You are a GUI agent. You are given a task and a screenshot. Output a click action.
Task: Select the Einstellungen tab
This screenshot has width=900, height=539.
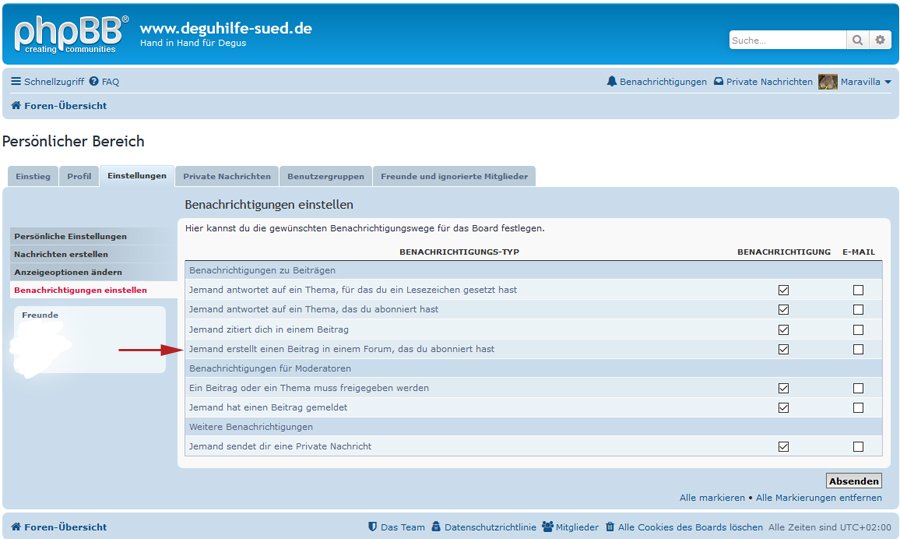pyautogui.click(x=137, y=176)
